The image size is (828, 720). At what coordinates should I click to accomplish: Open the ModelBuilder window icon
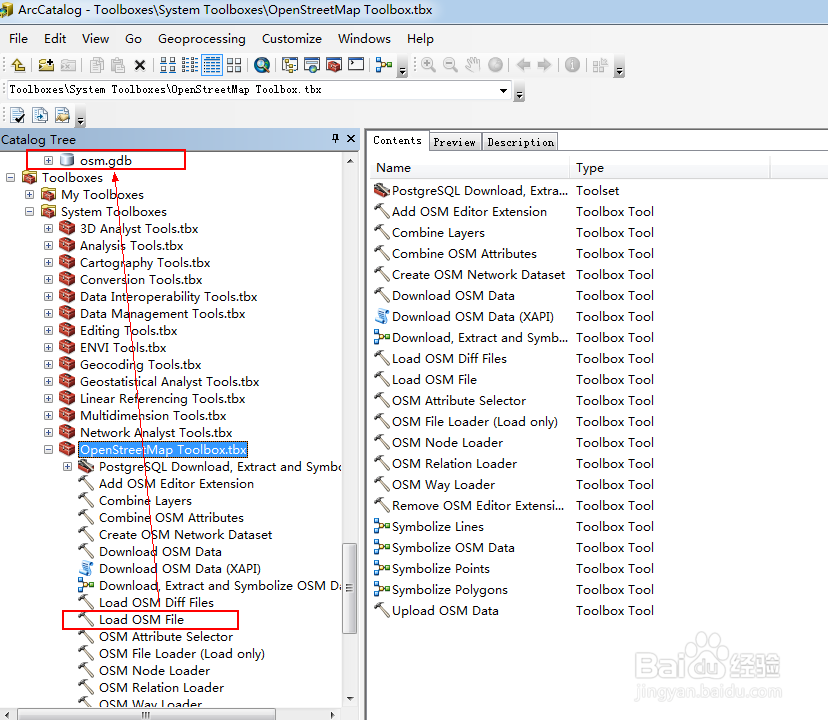[x=383, y=65]
